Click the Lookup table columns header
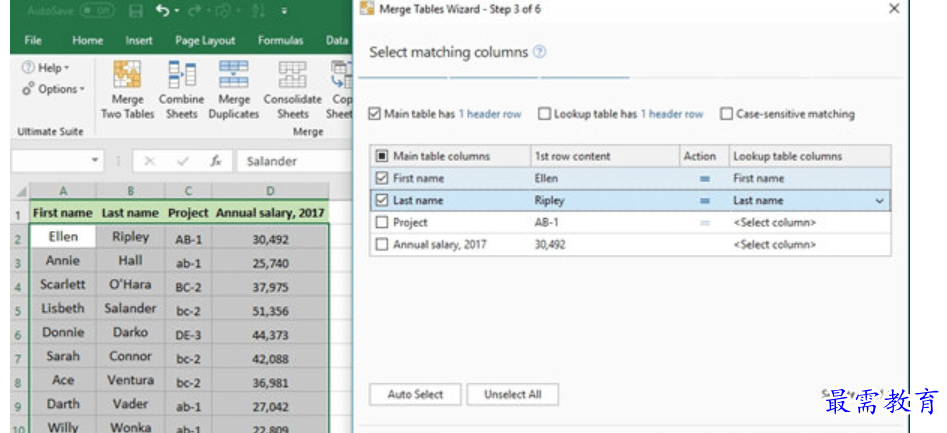This screenshot has height=433, width=947. click(x=809, y=156)
